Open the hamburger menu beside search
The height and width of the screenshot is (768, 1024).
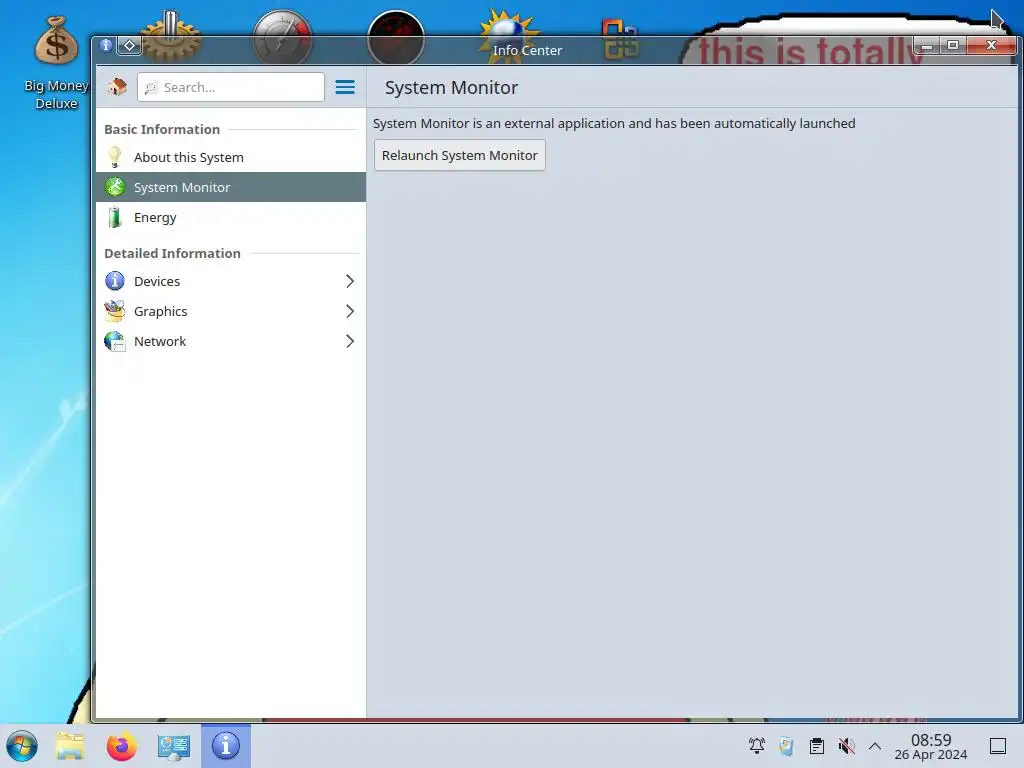(345, 87)
